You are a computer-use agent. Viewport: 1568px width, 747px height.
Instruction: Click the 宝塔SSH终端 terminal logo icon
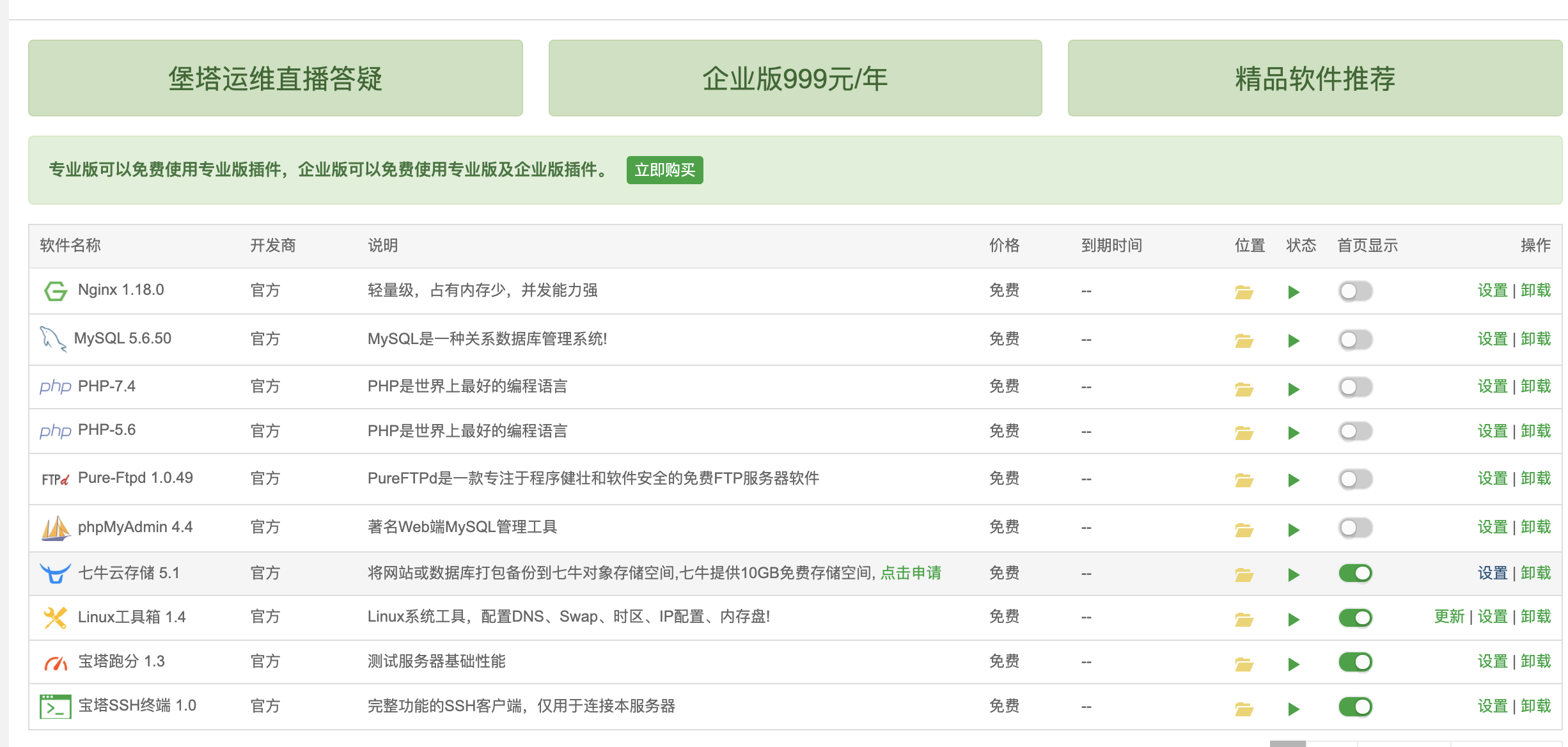point(56,707)
